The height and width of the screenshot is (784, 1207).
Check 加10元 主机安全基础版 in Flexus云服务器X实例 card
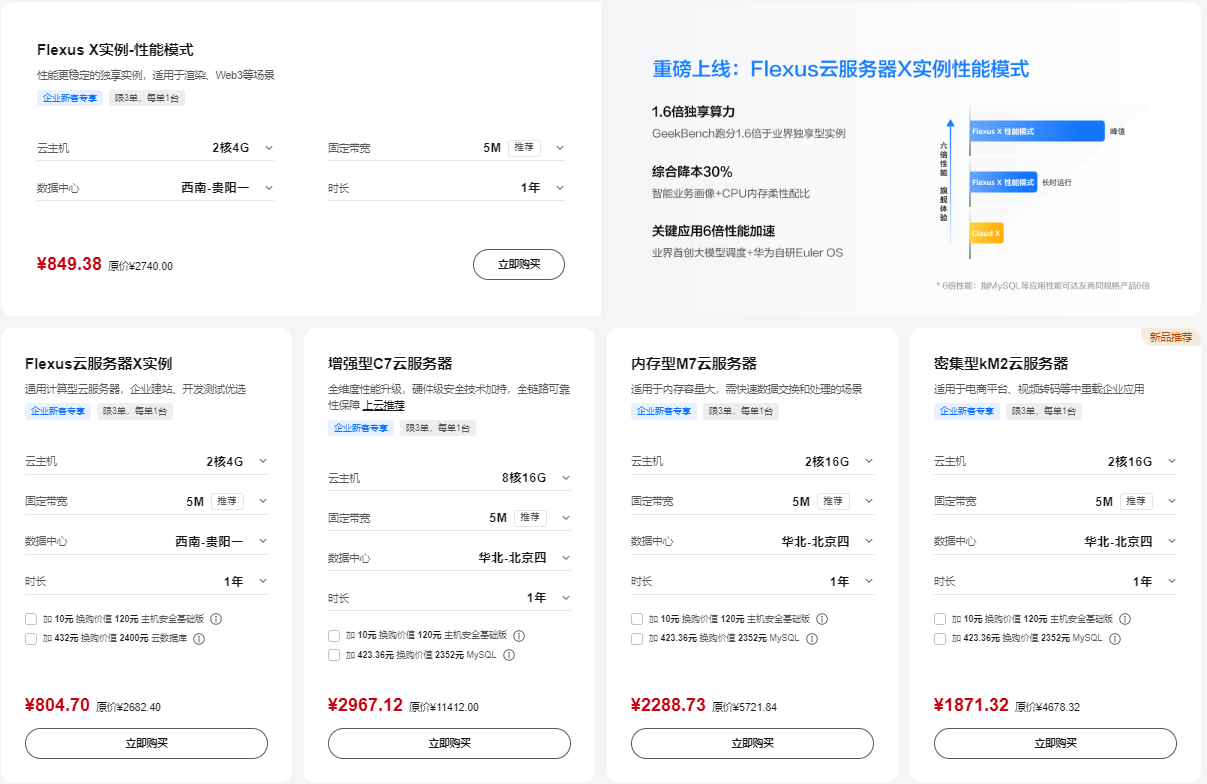pos(31,619)
